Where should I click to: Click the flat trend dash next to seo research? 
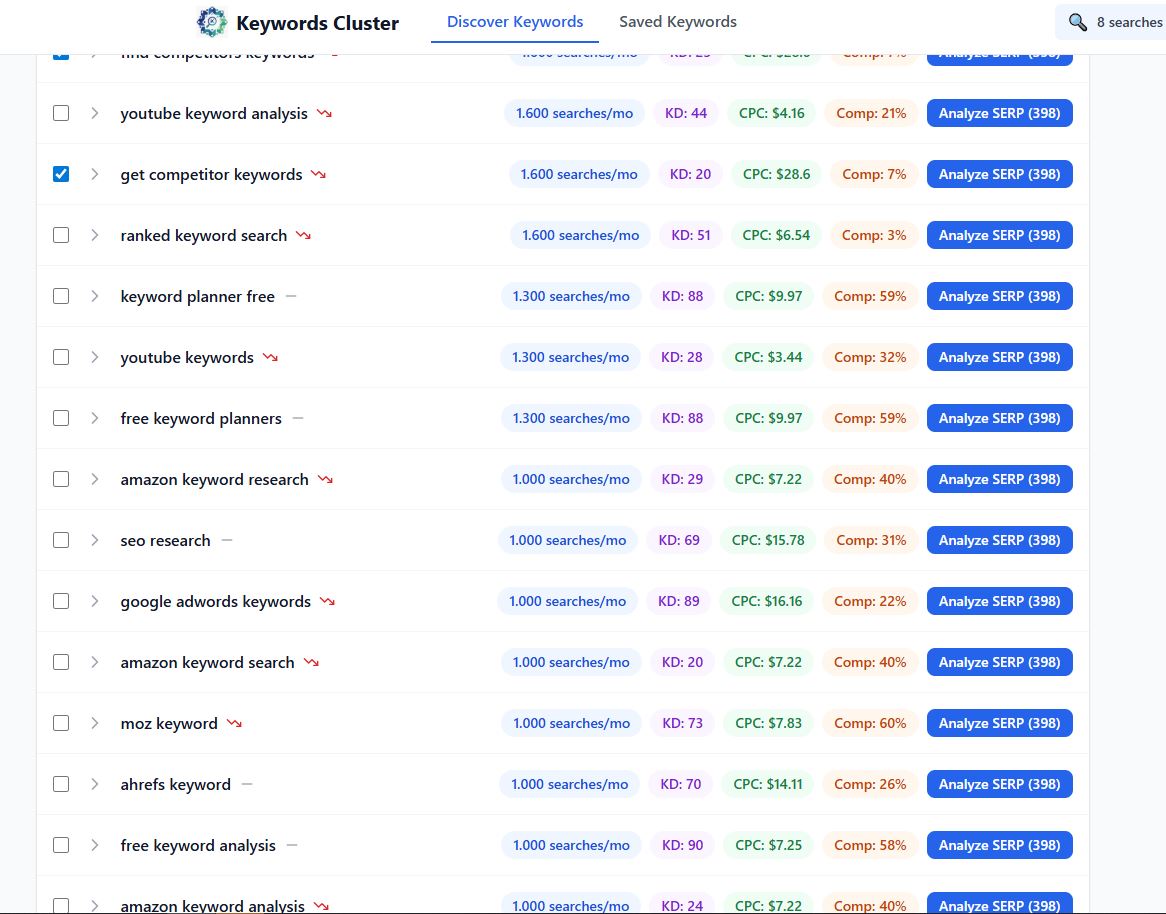tap(226, 539)
